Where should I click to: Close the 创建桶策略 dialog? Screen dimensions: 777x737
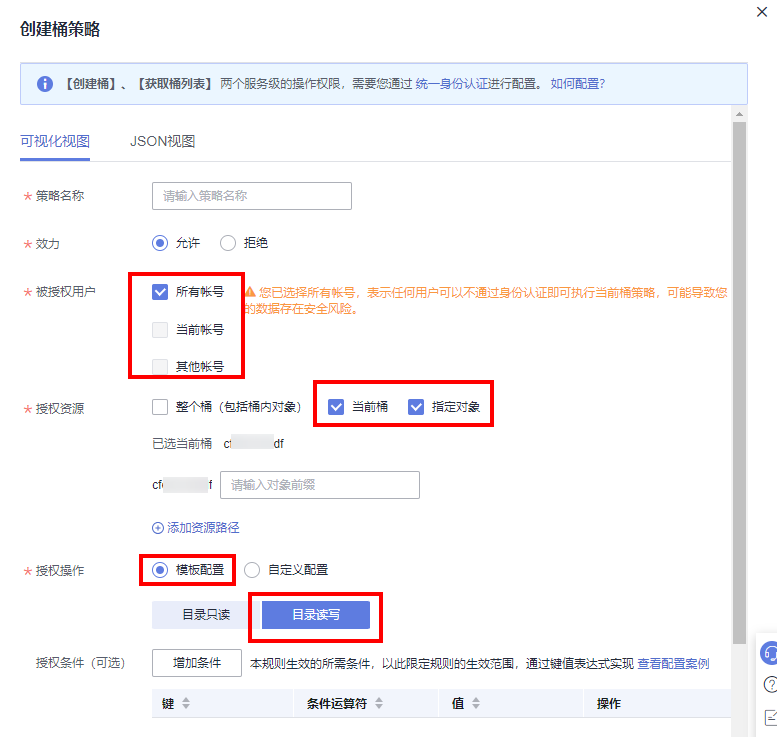pos(762,12)
